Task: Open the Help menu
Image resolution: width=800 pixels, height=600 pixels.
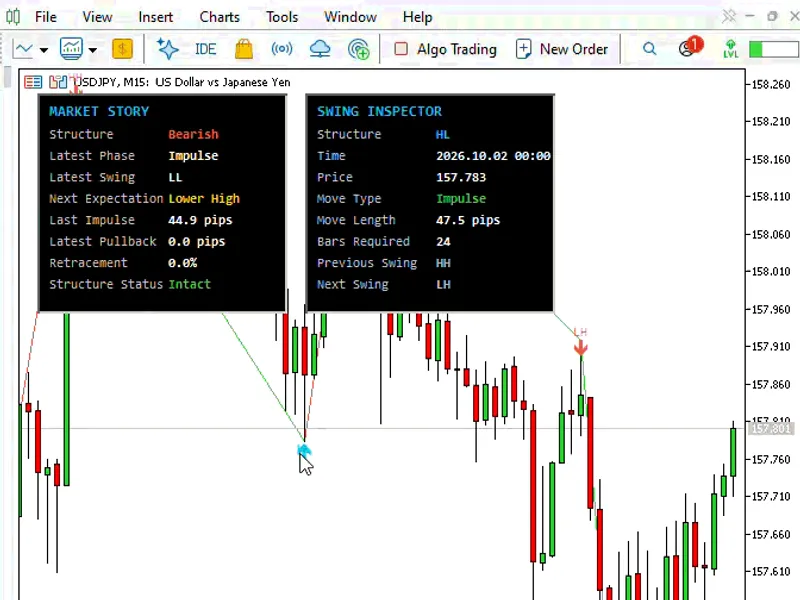Action: [x=417, y=17]
